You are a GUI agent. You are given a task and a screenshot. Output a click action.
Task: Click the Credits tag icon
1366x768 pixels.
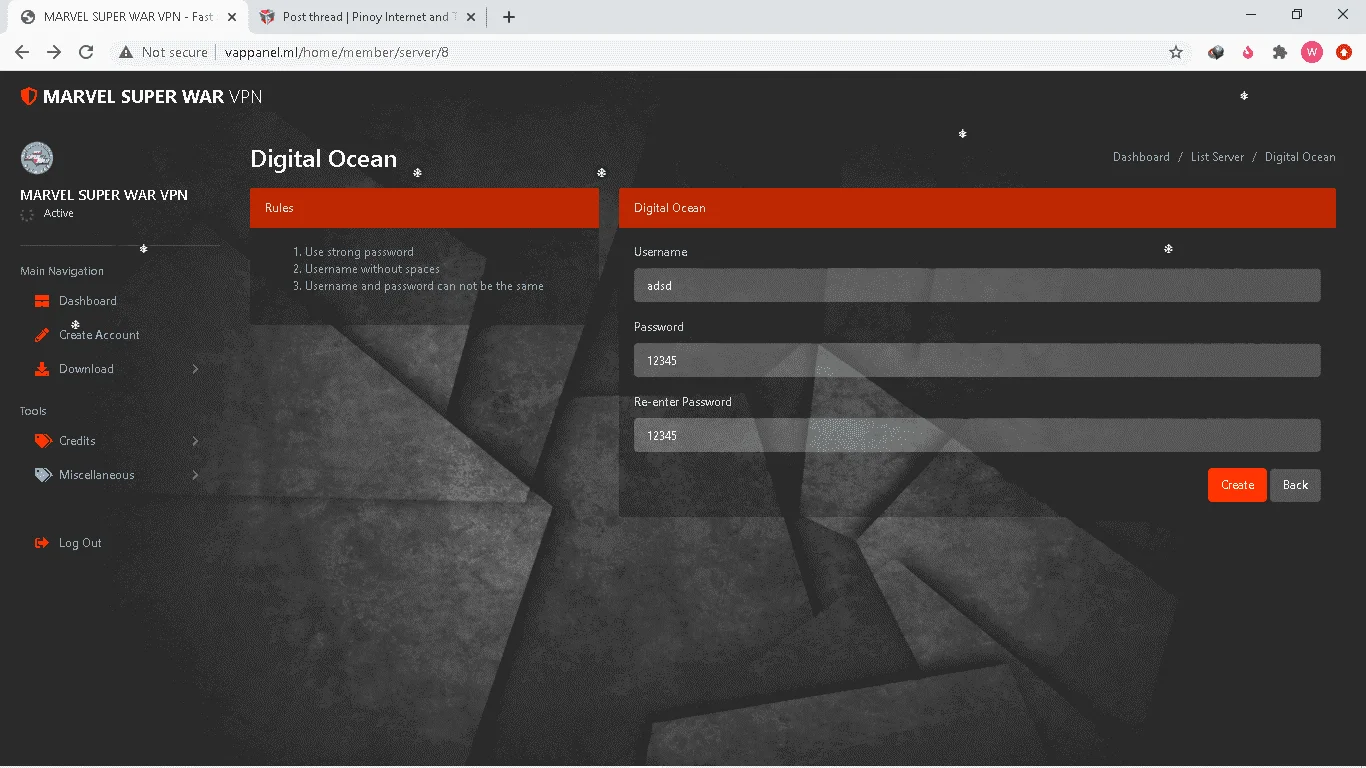pyautogui.click(x=42, y=441)
